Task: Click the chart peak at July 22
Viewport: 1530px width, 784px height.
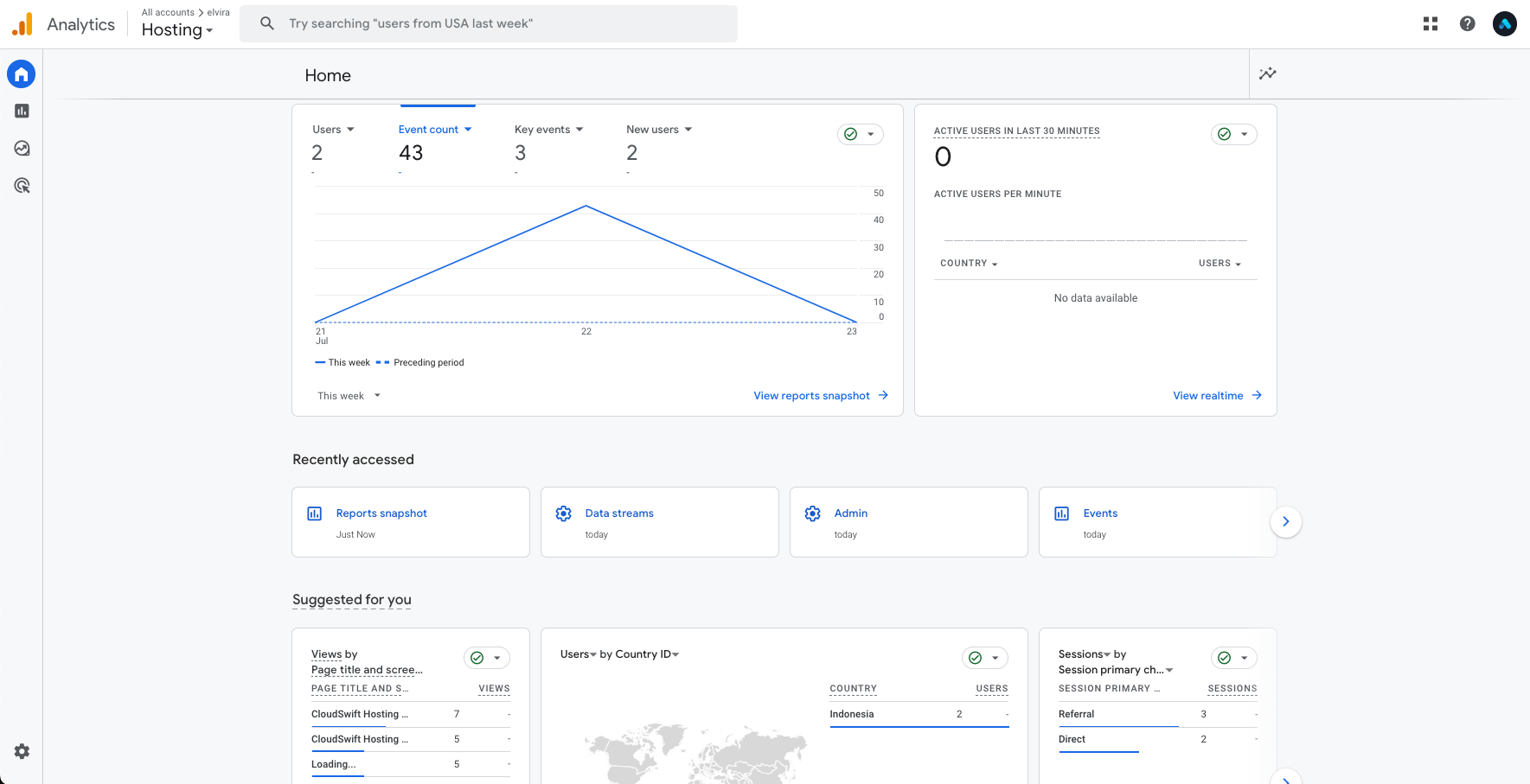Action: coord(586,206)
